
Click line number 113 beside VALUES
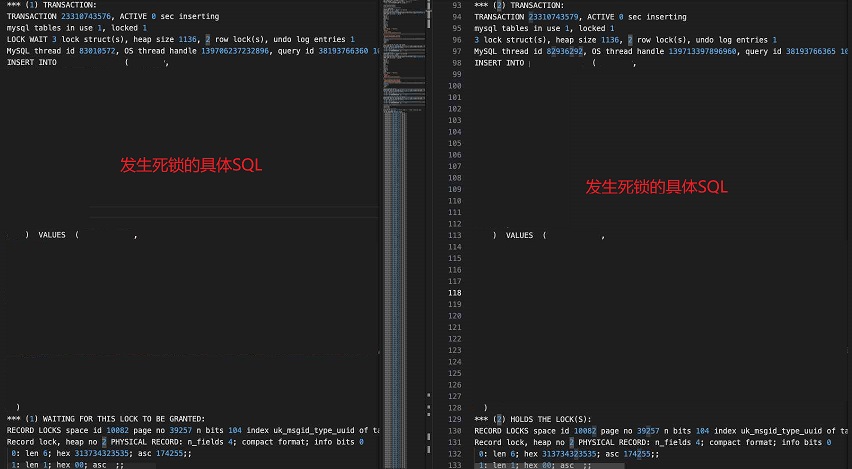[x=455, y=235]
